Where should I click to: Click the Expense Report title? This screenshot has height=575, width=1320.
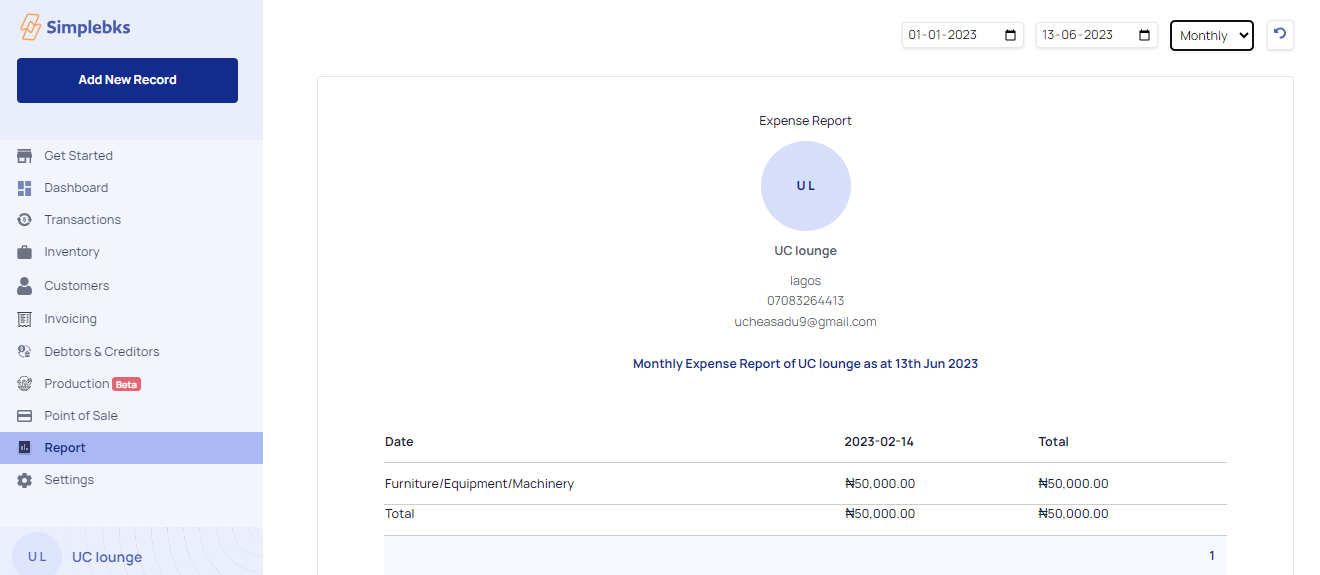tap(806, 121)
